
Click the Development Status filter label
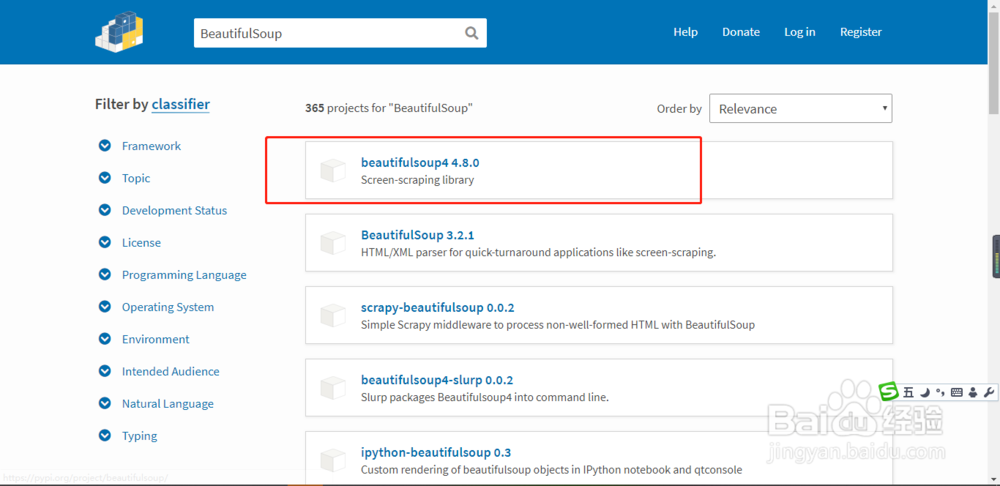tap(174, 210)
